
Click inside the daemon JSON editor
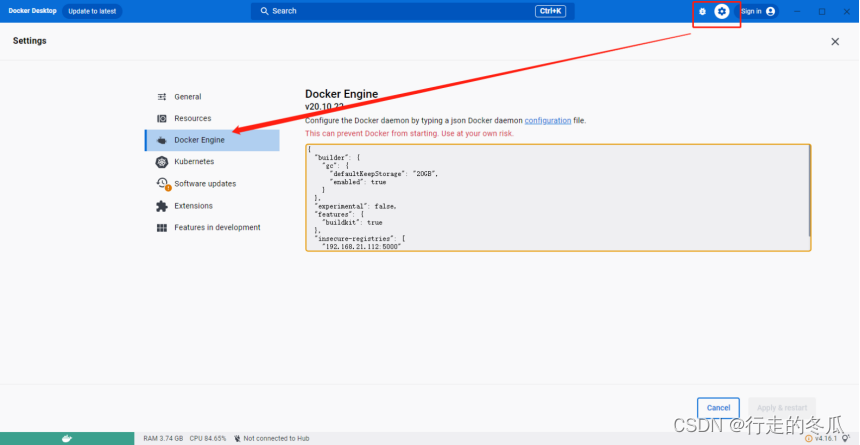coord(558,198)
